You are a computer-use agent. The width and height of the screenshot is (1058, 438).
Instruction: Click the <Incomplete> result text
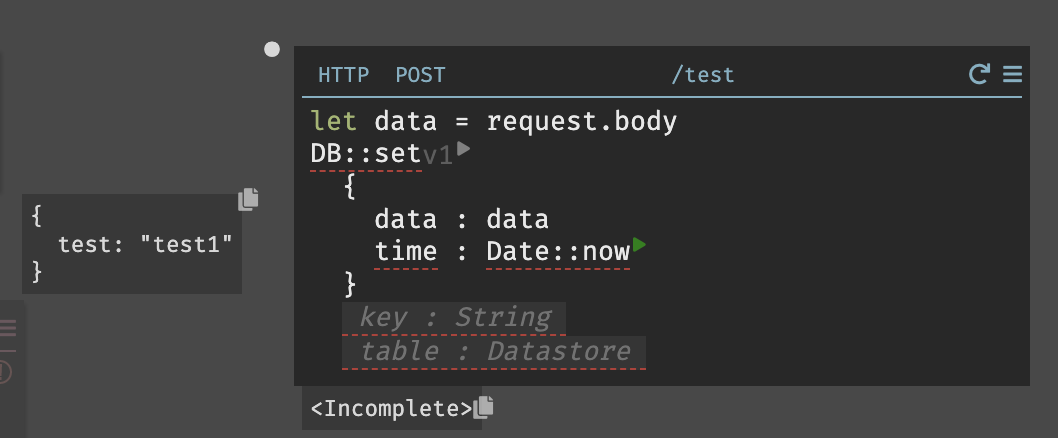(391, 409)
